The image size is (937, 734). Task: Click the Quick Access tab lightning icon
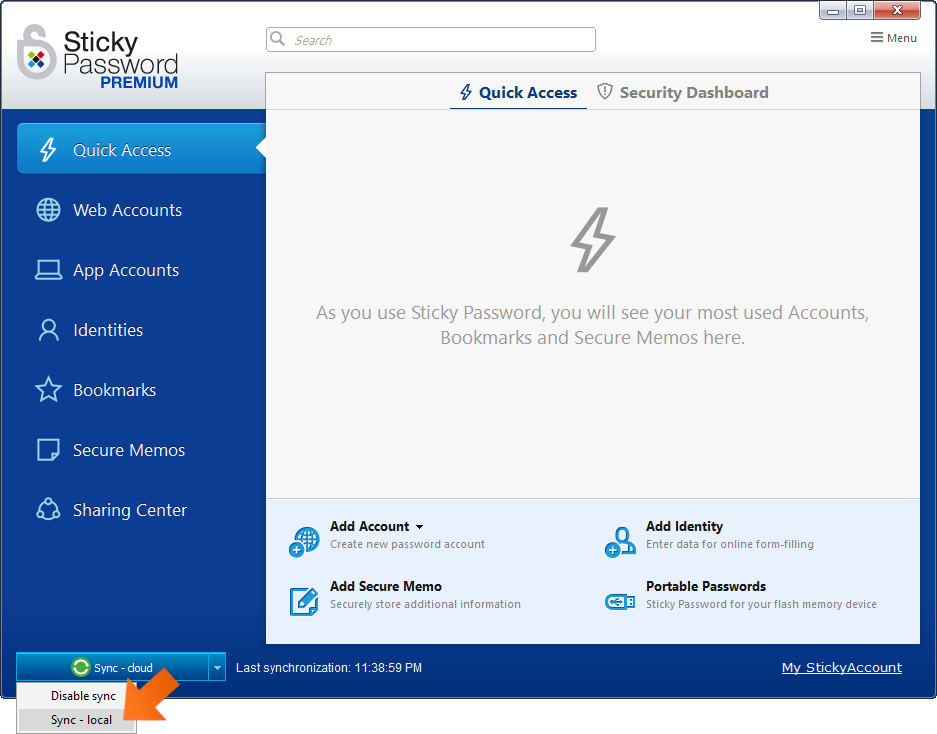click(x=466, y=92)
